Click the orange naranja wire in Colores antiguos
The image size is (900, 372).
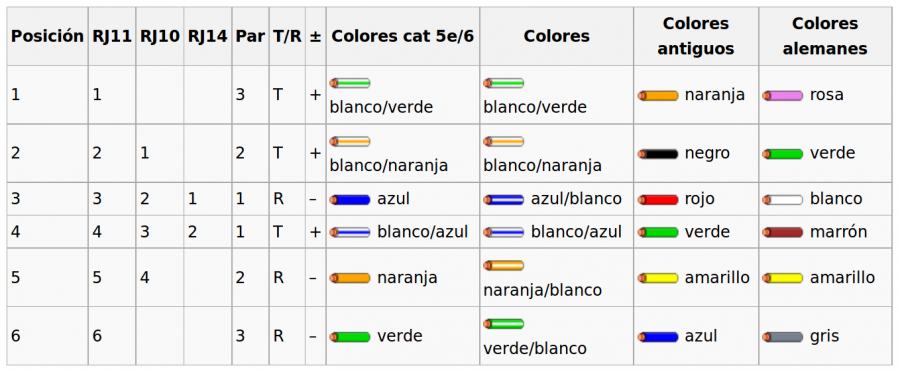tap(658, 96)
